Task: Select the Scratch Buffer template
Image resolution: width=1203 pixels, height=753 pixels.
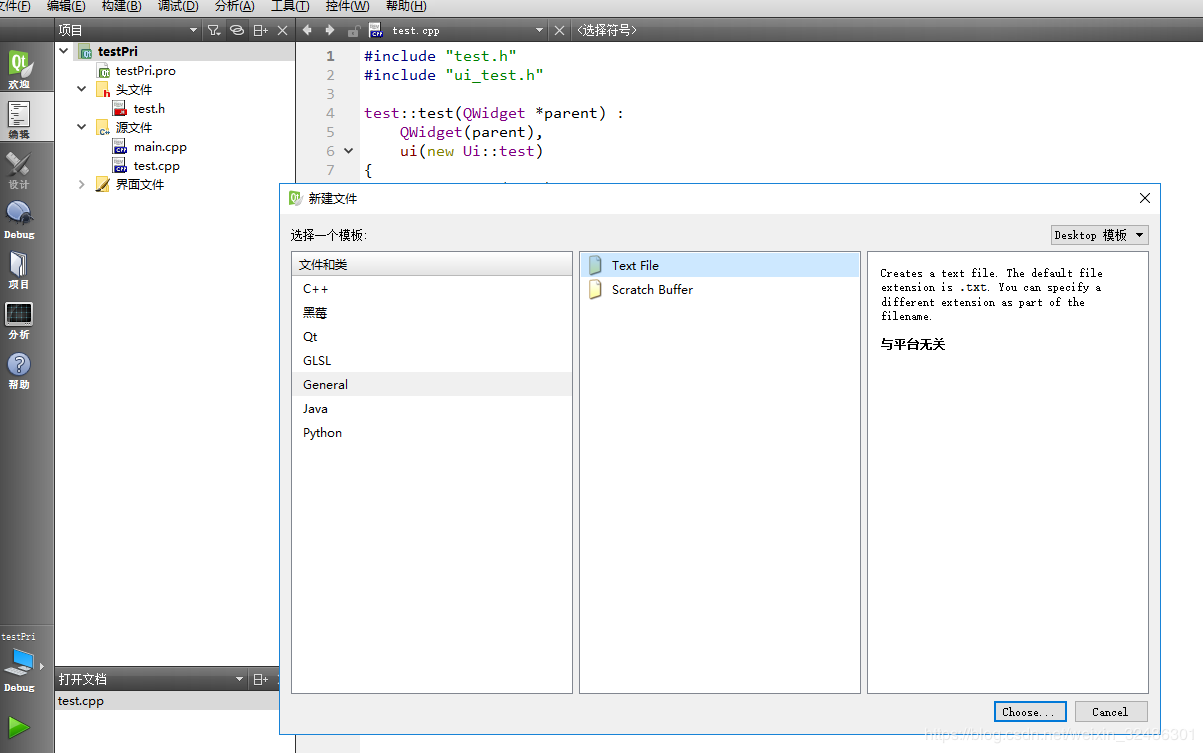Action: pyautogui.click(x=652, y=290)
